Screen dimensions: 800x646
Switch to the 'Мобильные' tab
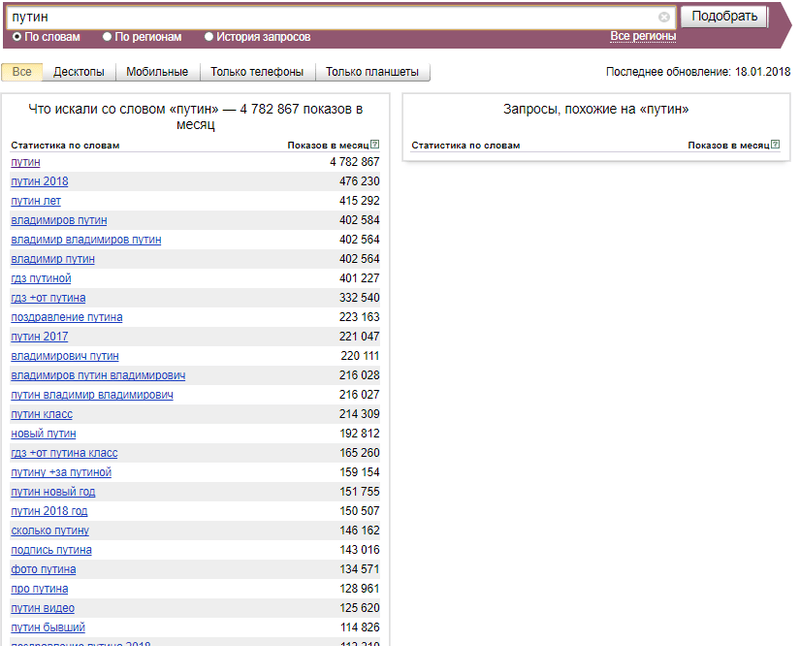(x=157, y=72)
